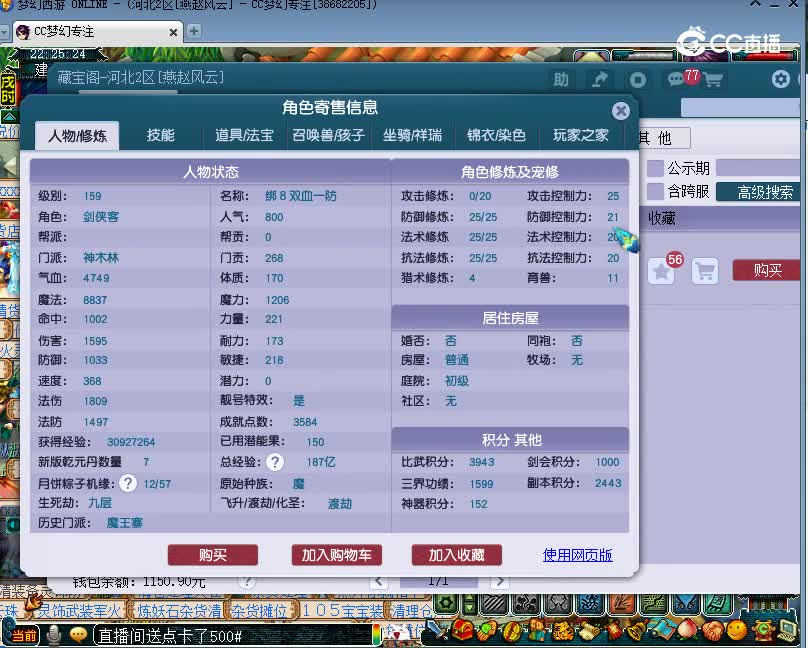
Task: Click the peach icon
Action: (688, 629)
